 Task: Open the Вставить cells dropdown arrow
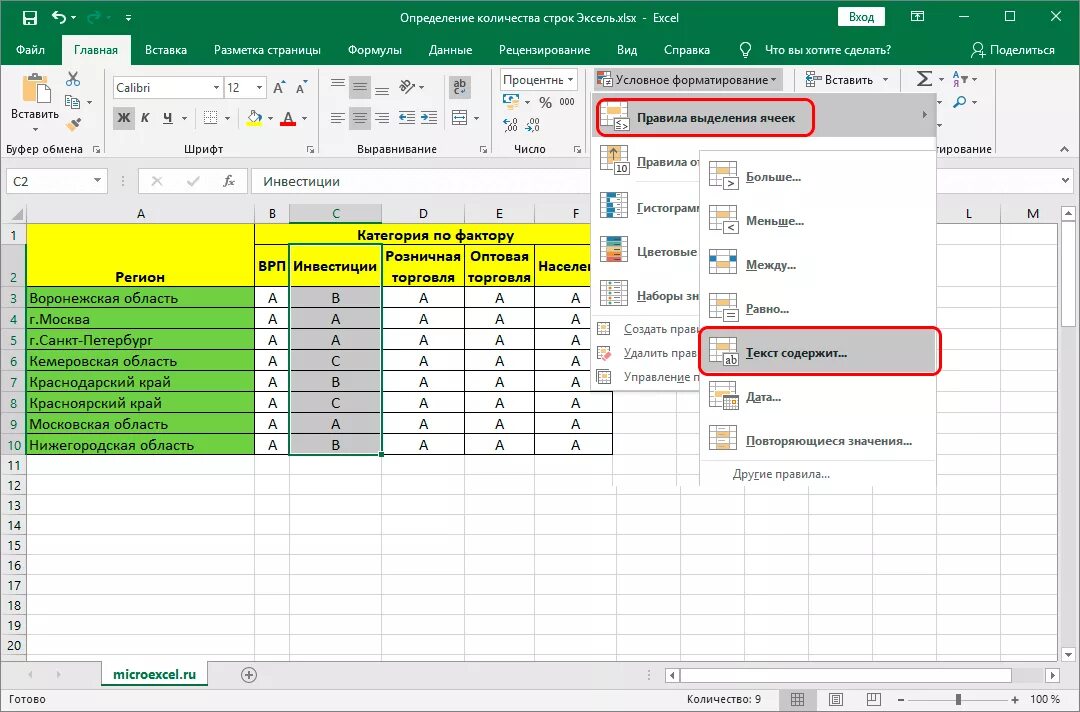point(885,80)
